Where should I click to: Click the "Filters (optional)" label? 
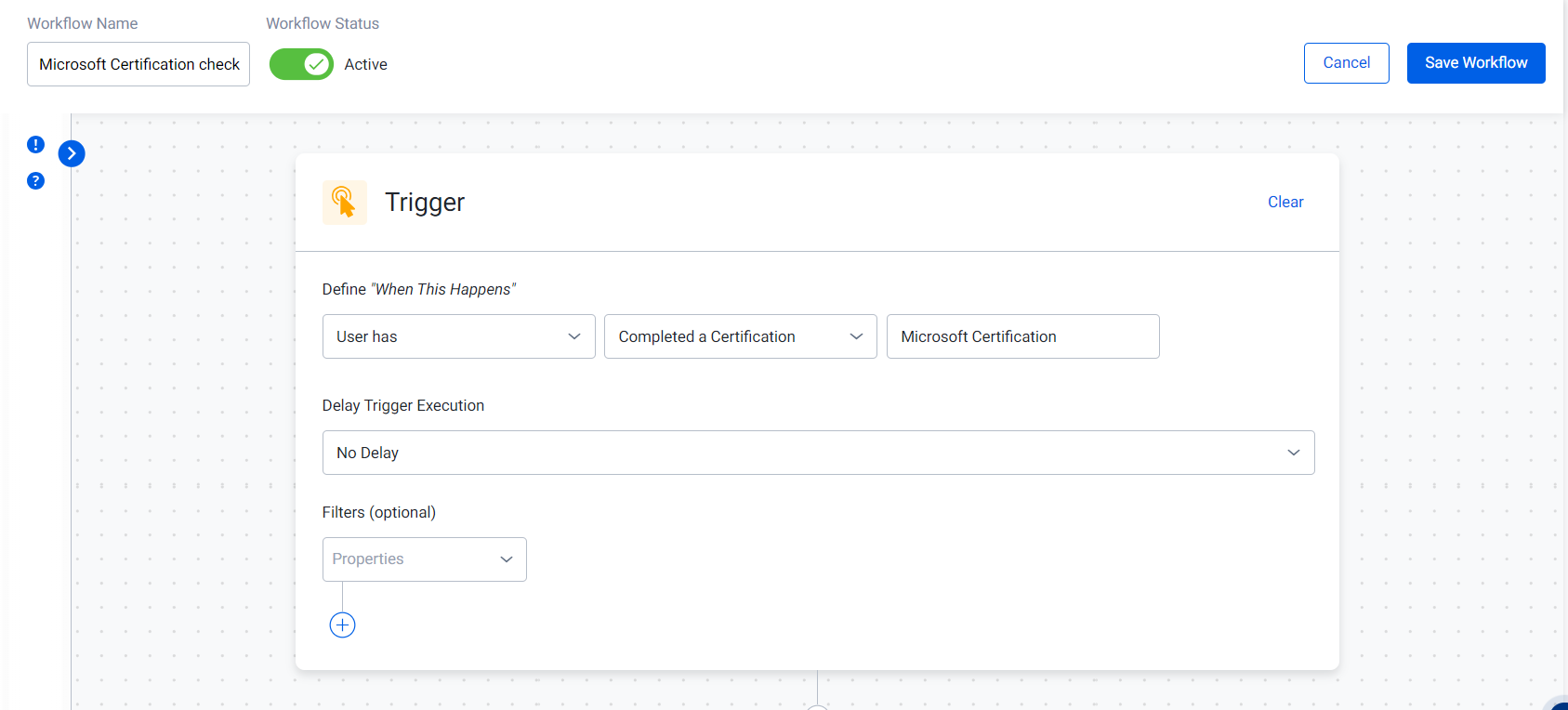click(x=379, y=512)
